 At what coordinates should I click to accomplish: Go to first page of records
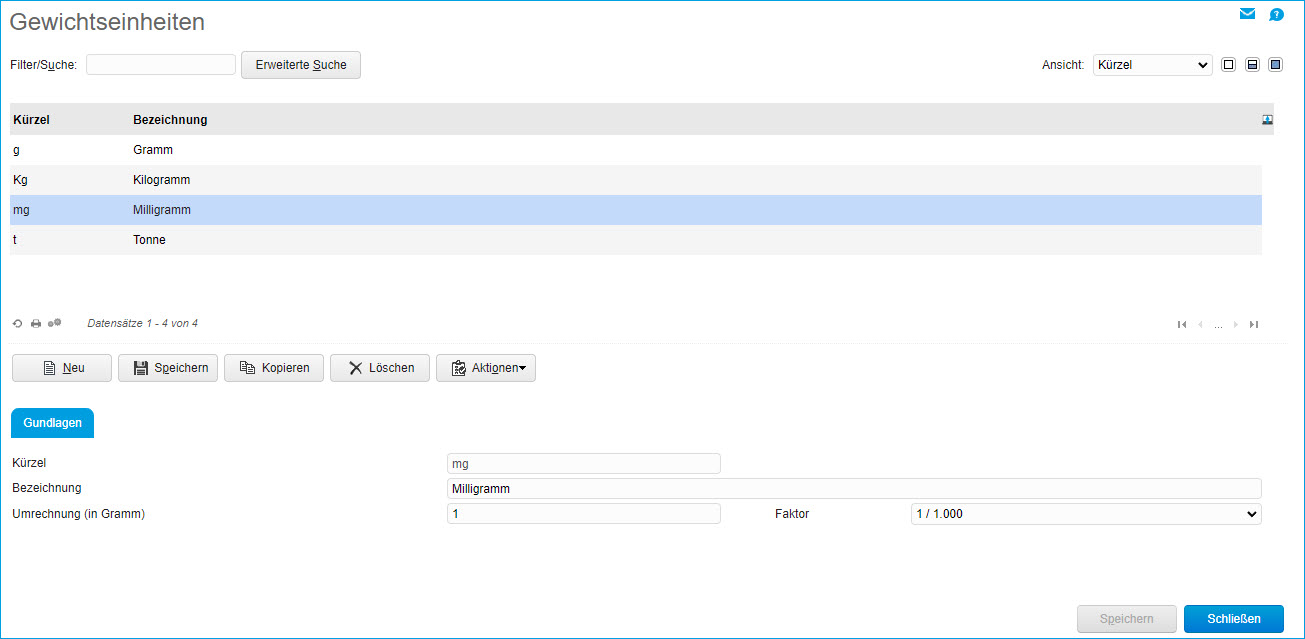pos(1182,324)
